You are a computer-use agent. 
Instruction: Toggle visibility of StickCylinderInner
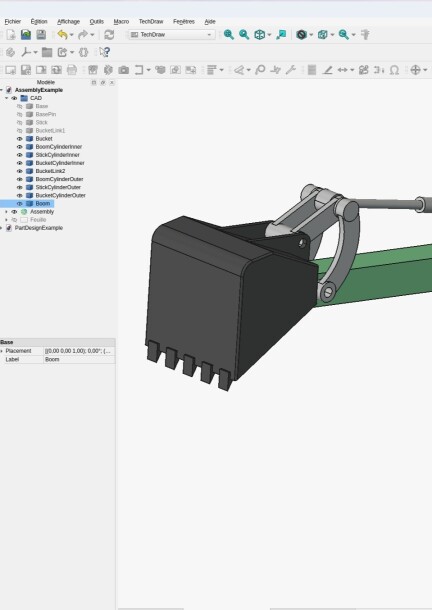[x=19, y=155]
